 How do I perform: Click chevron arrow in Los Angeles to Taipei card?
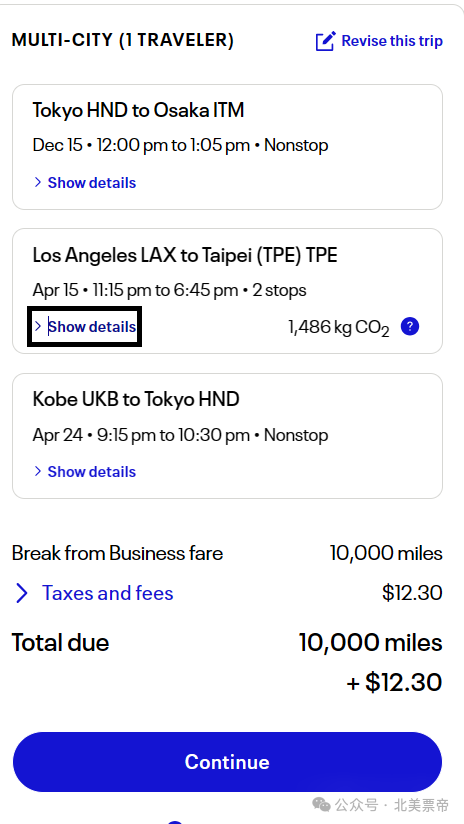pos(38,327)
